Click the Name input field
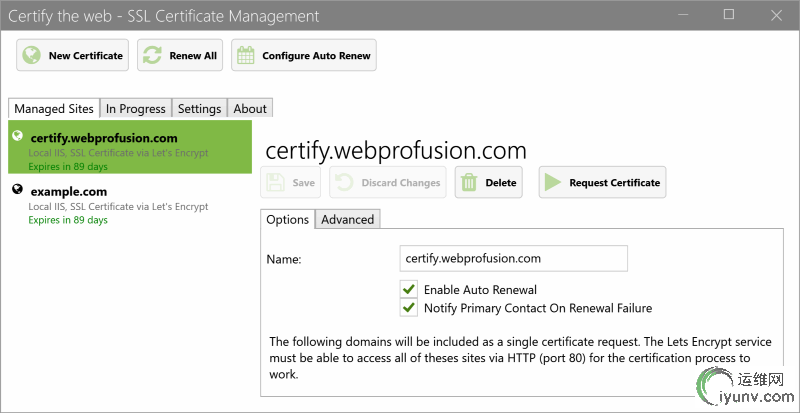This screenshot has width=800, height=413. point(513,258)
